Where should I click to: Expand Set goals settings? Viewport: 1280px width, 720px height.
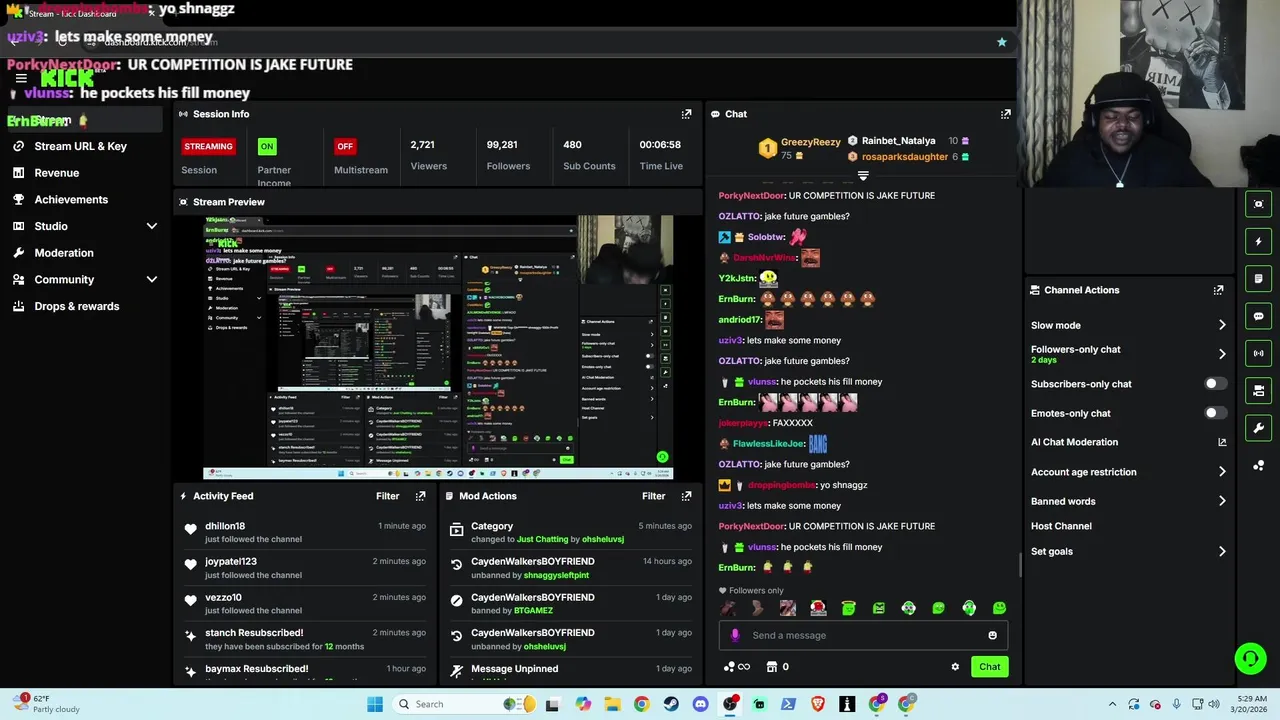click(x=1222, y=551)
